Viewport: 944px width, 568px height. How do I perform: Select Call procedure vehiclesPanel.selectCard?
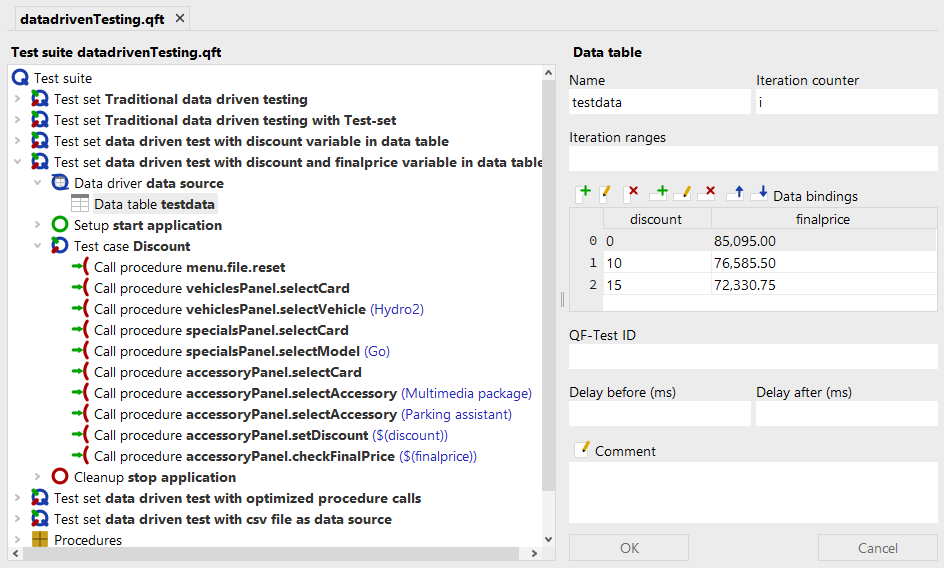point(222,288)
